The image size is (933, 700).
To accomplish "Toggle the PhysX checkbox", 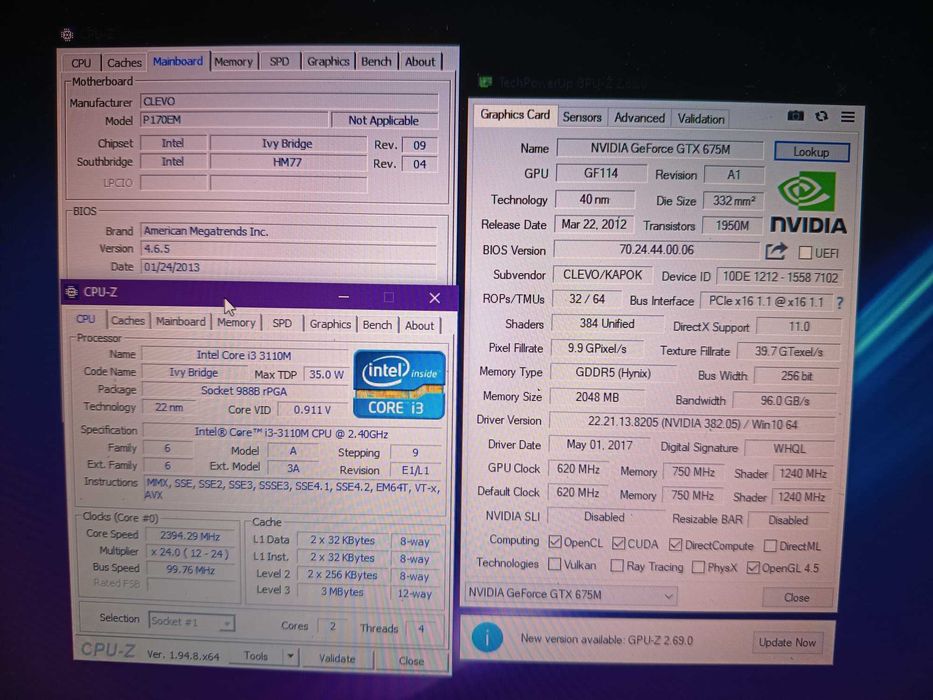I will pos(698,567).
